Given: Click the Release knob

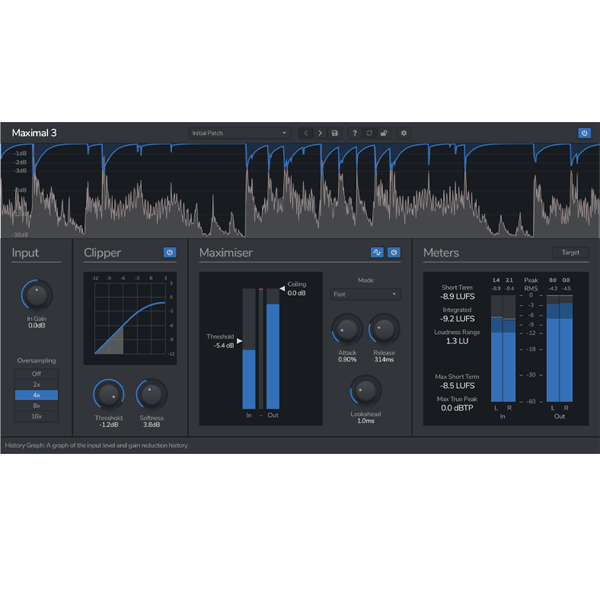Looking at the screenshot, I should tap(384, 329).
